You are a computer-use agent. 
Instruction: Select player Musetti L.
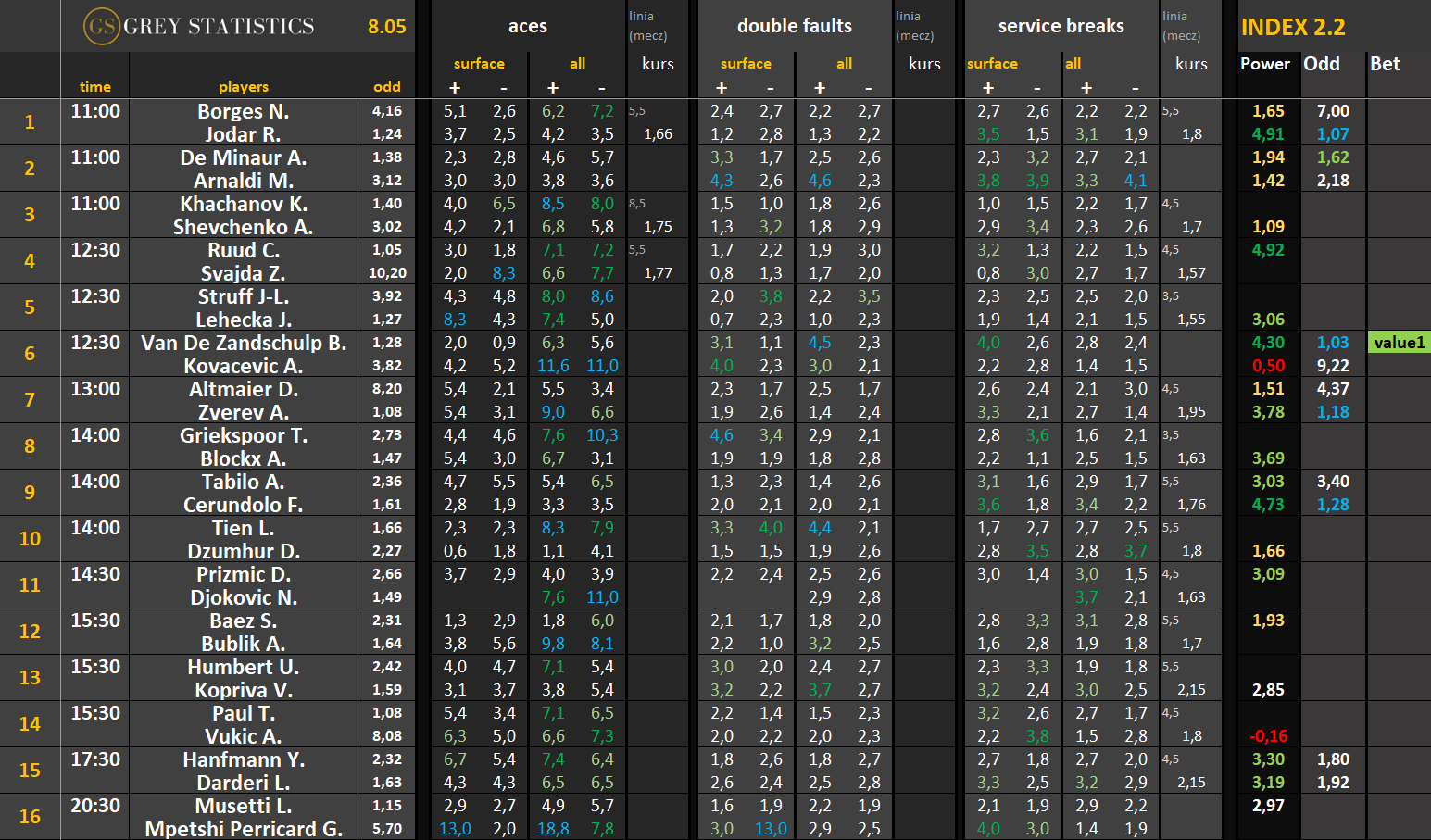[244, 806]
